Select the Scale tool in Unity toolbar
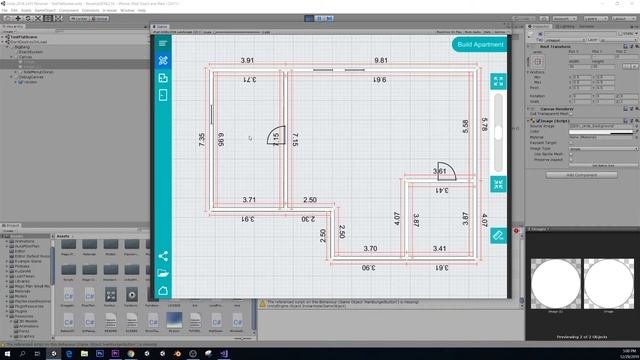The image size is (640, 360). coord(38,18)
